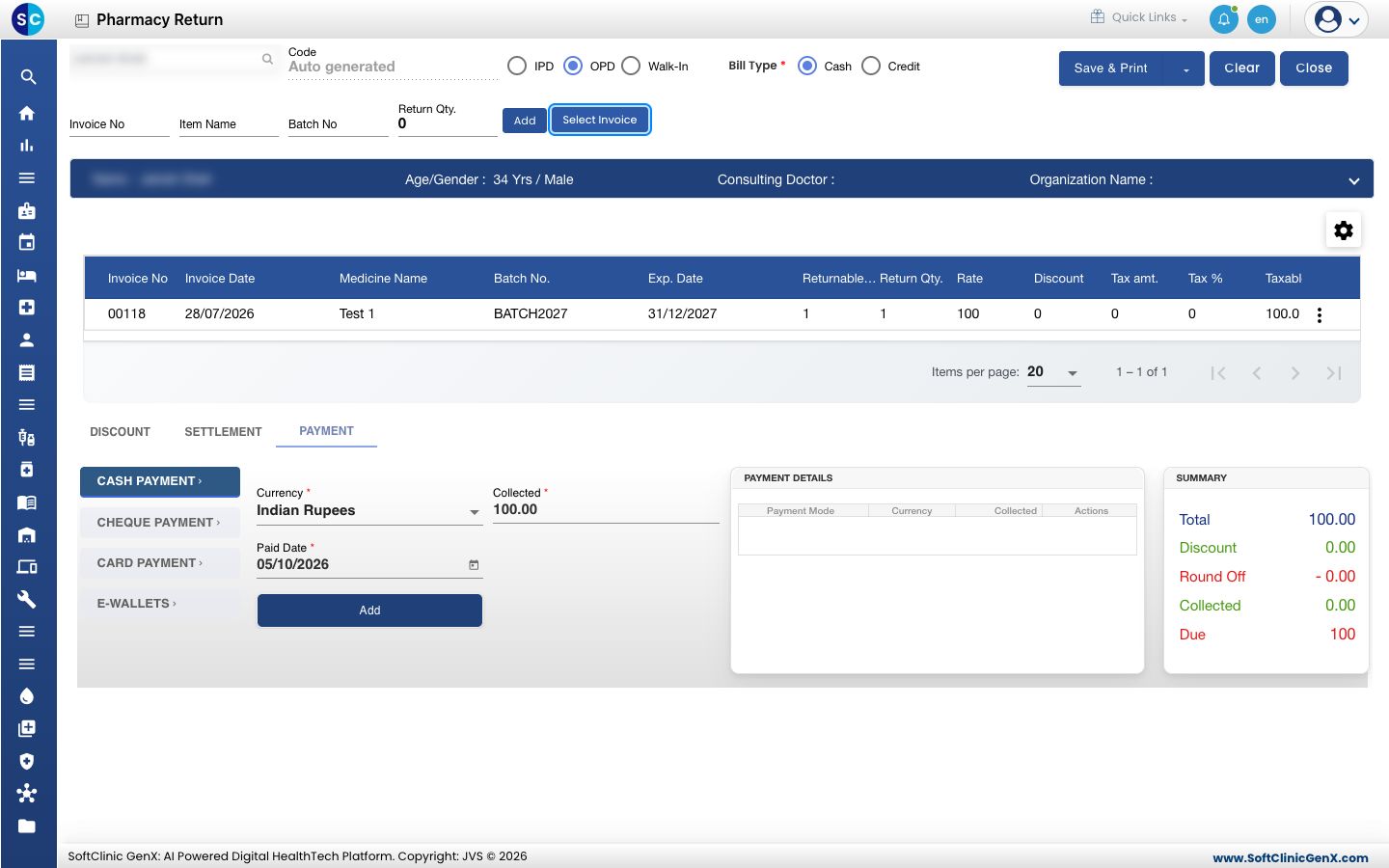The width and height of the screenshot is (1389, 868).
Task: Open the notifications bell
Action: [x=1224, y=19]
